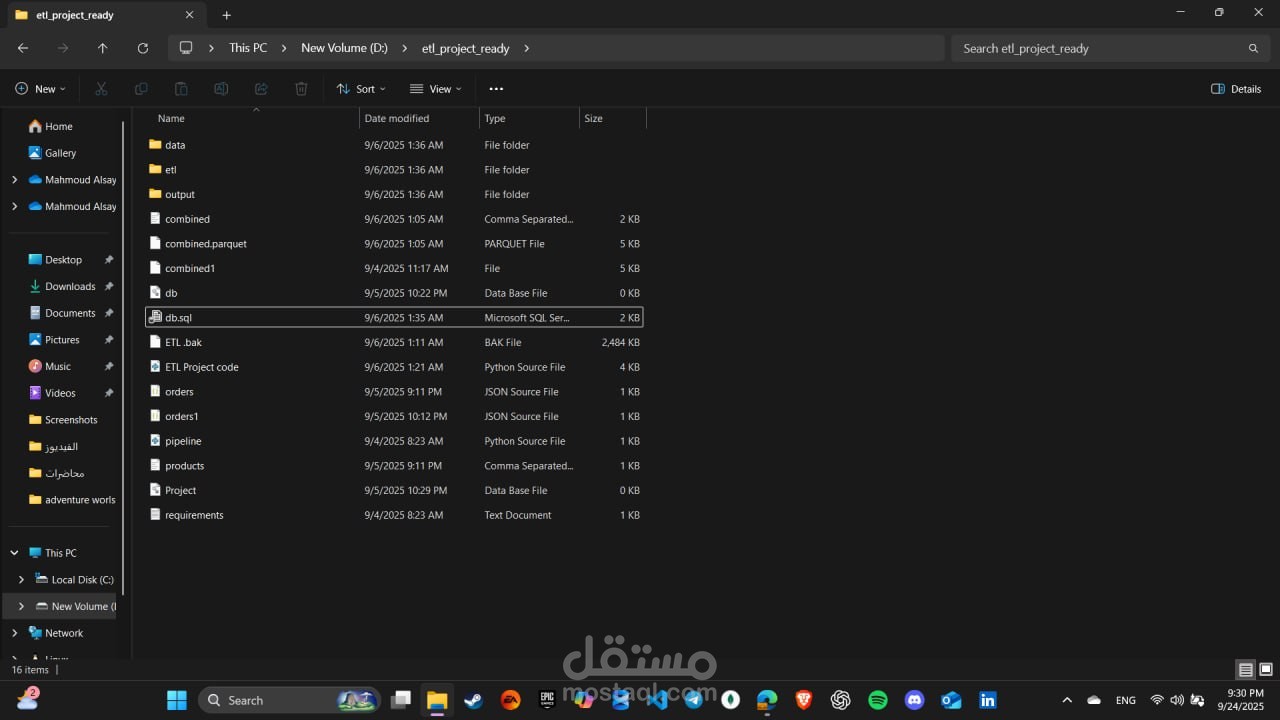Expand the Network node in the sidebar
The image size is (1280, 720).
(14, 633)
